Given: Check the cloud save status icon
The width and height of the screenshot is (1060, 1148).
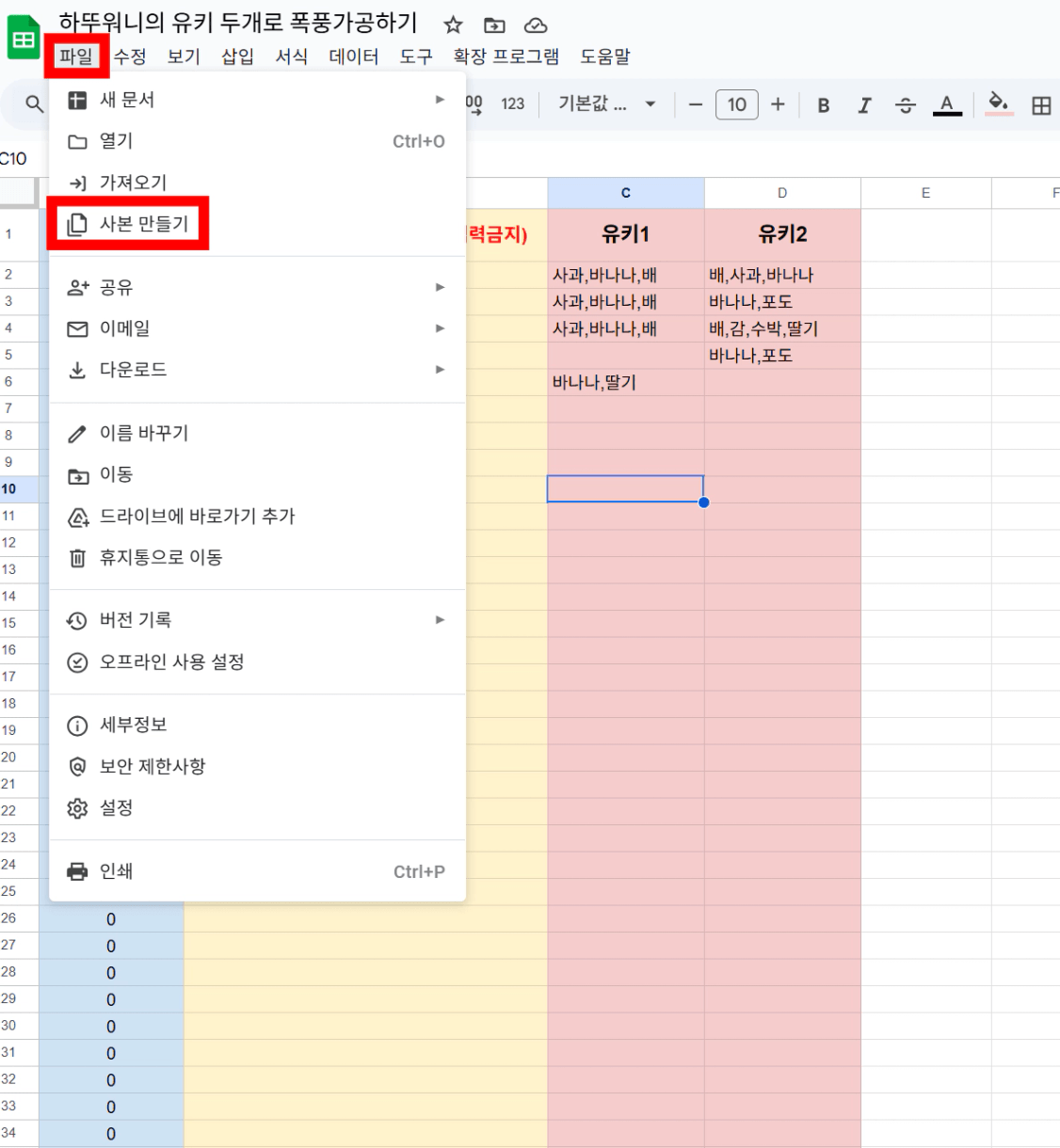Looking at the screenshot, I should (536, 25).
